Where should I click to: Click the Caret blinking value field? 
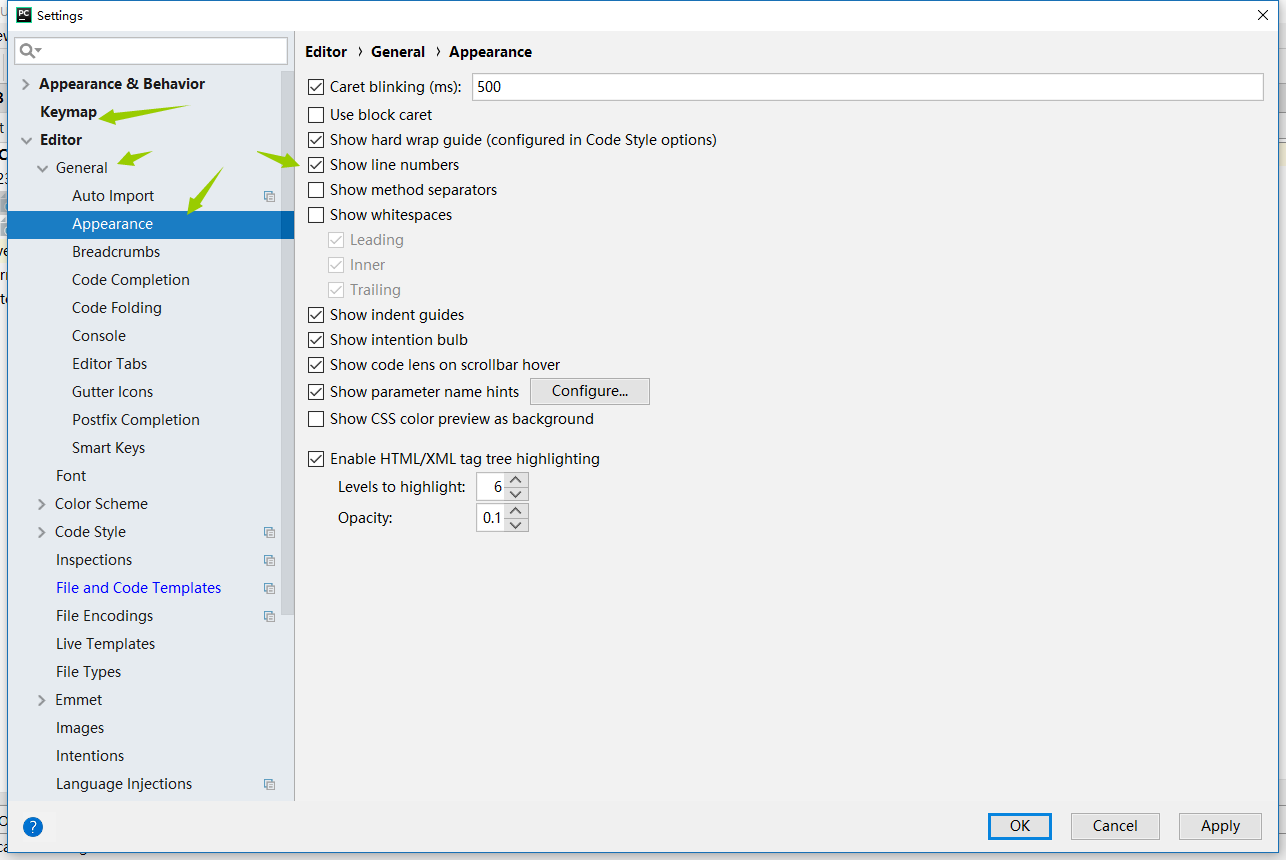[x=866, y=87]
